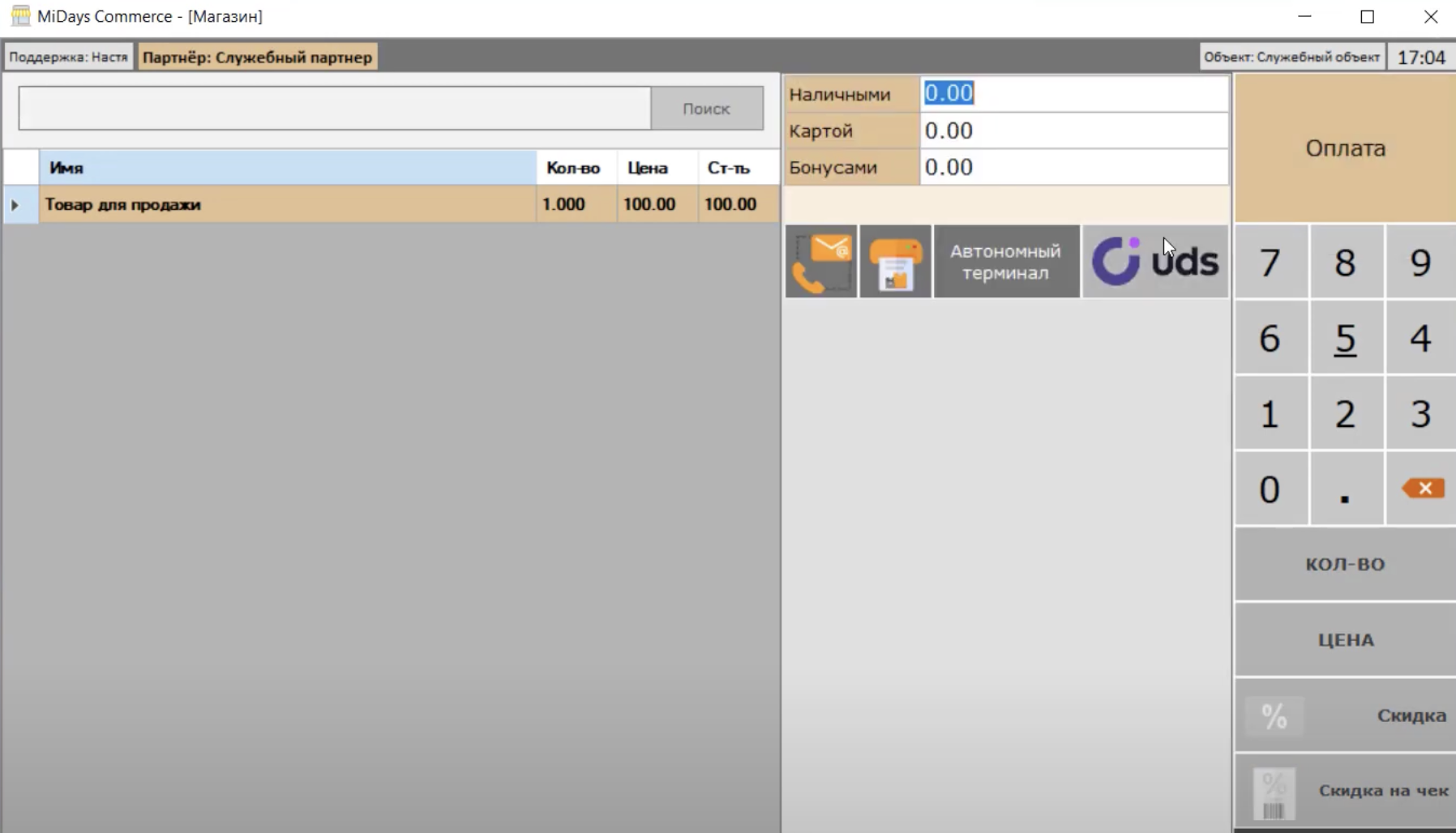Viewport: 1456px width, 833px height.
Task: Tap keypad digit 5
Action: [x=1346, y=337]
